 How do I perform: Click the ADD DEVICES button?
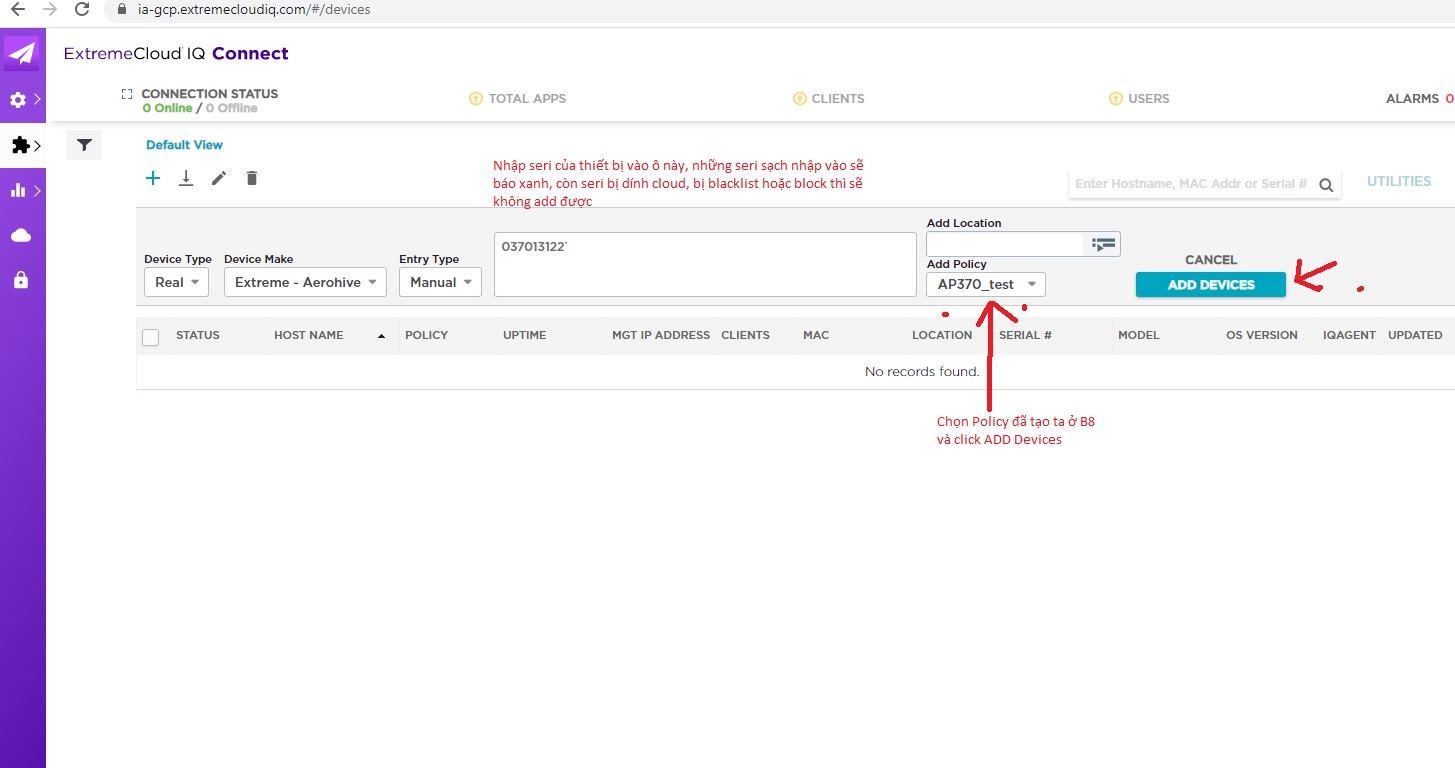(x=1210, y=285)
